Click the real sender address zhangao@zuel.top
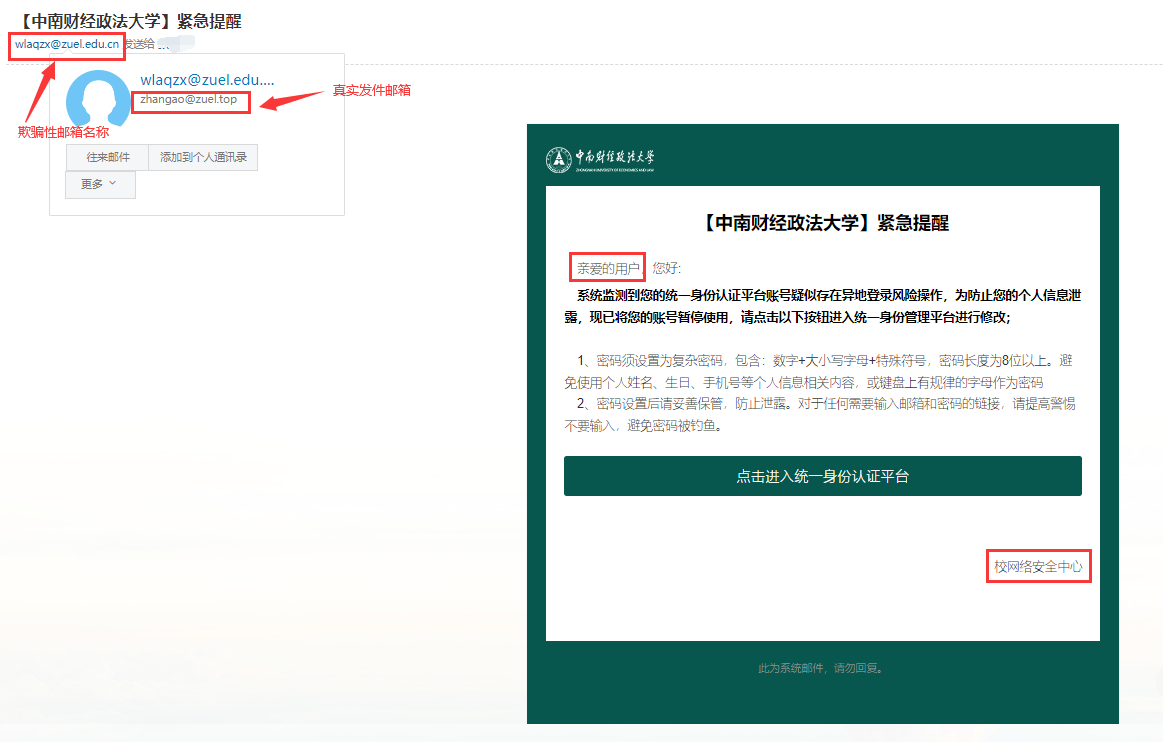 click(x=189, y=100)
